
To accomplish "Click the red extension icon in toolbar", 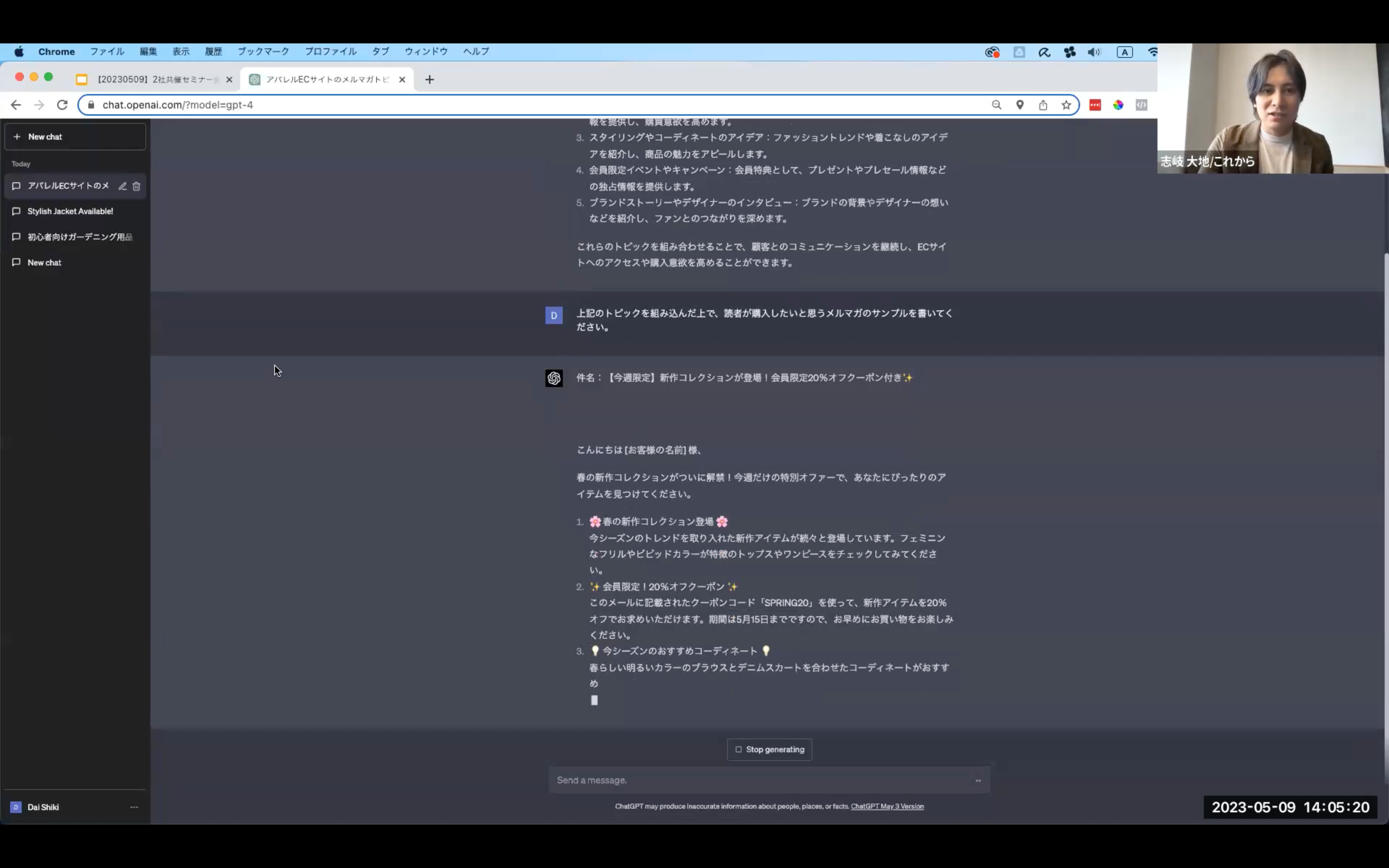I will point(1094,105).
